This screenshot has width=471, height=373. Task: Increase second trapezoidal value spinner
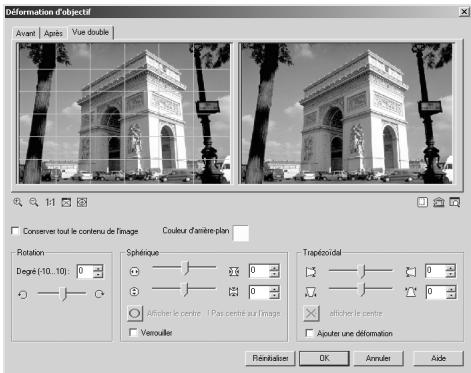click(450, 289)
